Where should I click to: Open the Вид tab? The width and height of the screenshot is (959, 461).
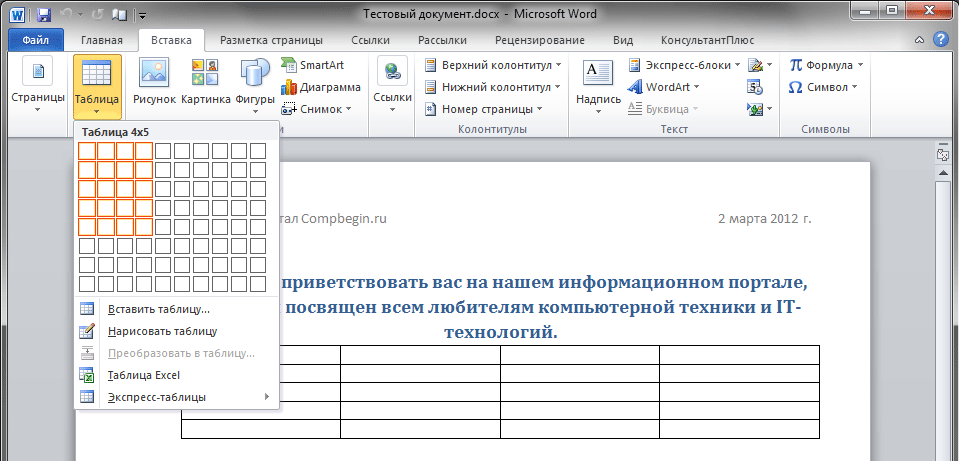click(x=623, y=40)
